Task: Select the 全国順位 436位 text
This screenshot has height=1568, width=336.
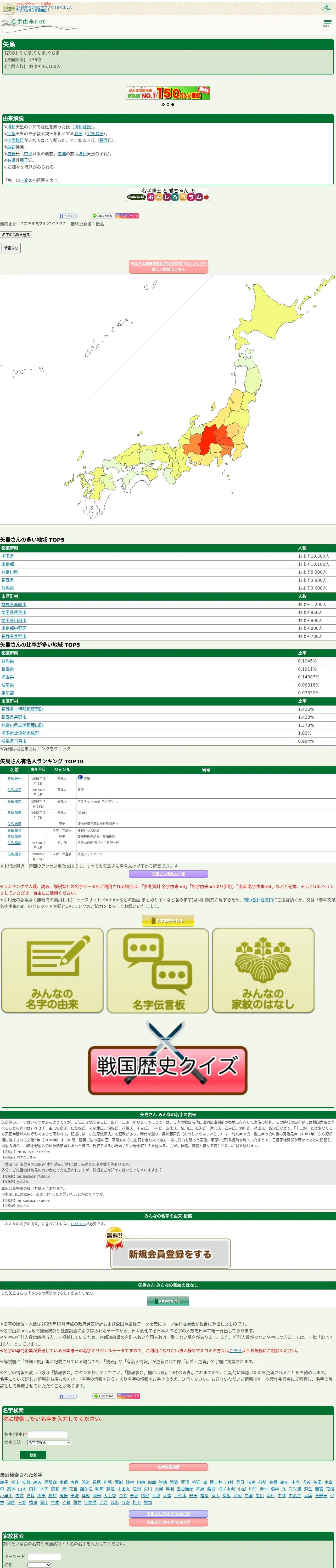Action: (x=23, y=60)
